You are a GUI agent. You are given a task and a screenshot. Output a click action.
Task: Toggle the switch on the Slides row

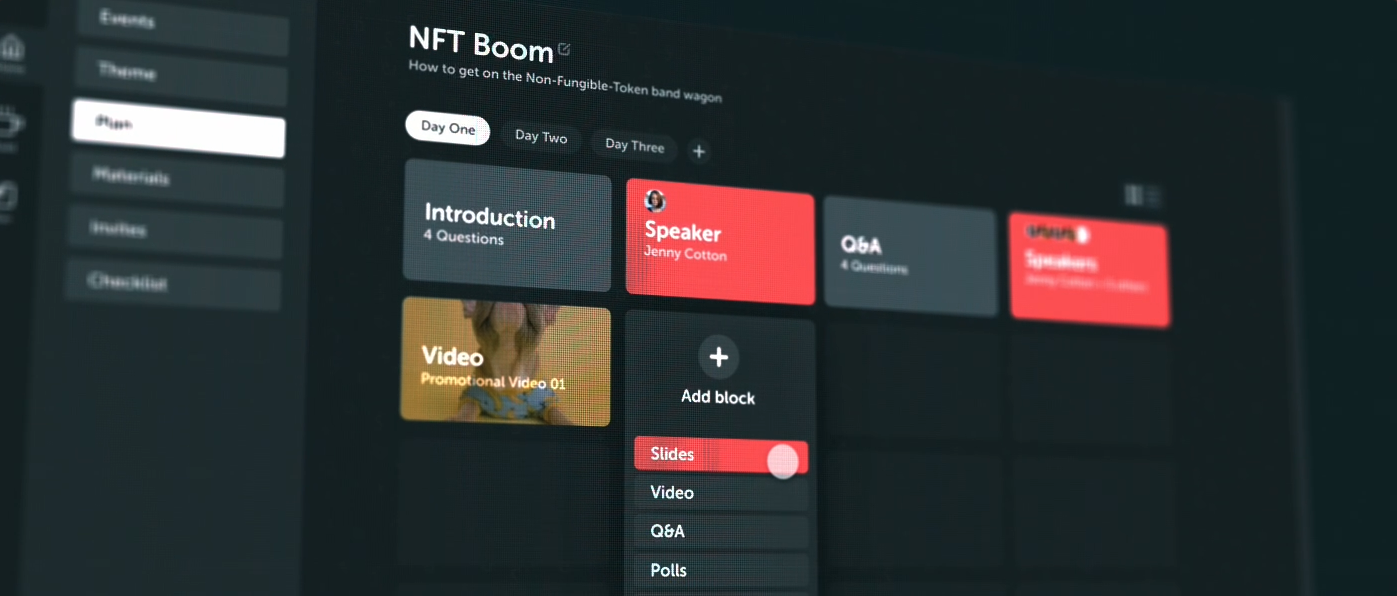point(783,457)
